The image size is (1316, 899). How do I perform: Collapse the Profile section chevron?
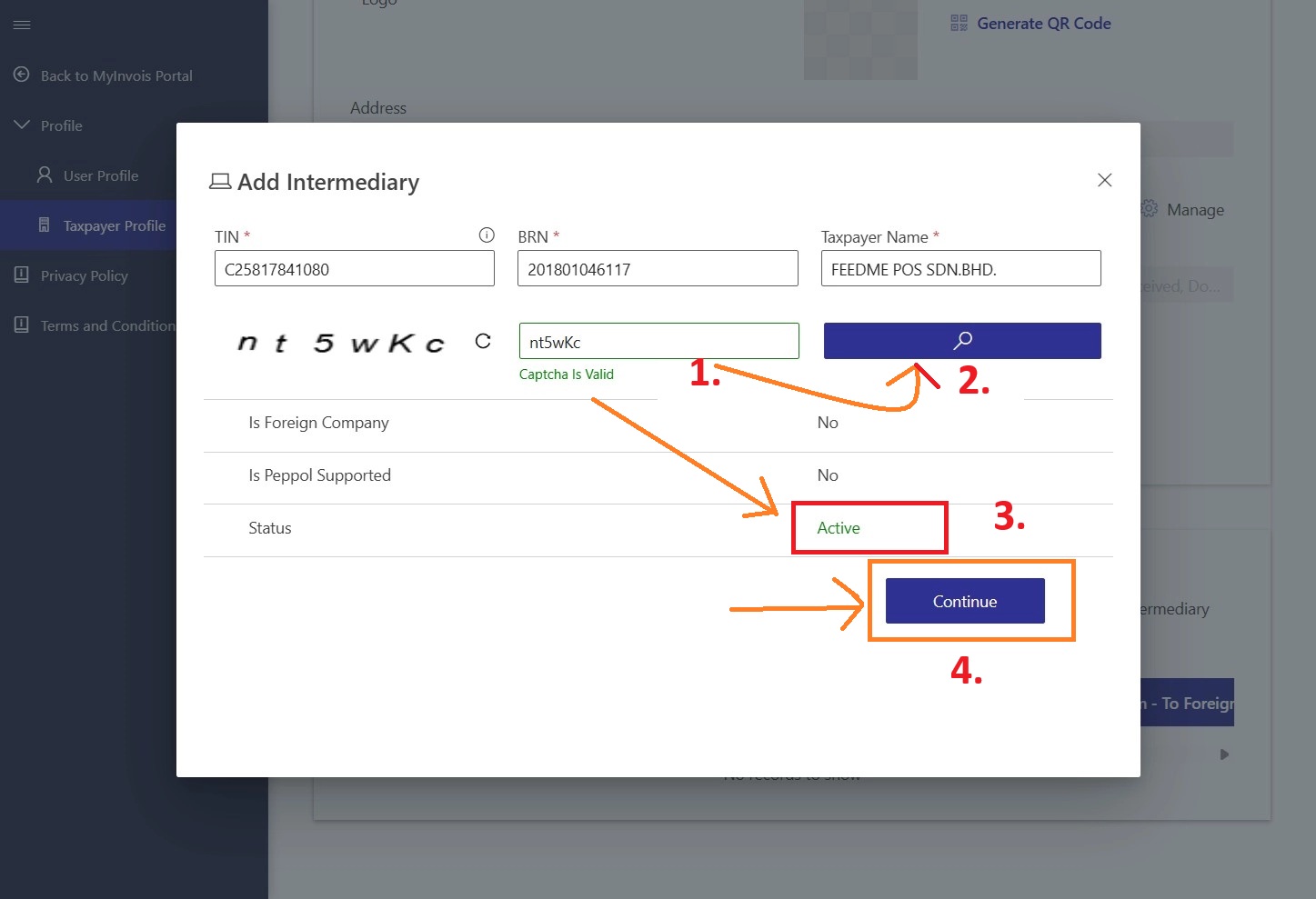pos(22,125)
